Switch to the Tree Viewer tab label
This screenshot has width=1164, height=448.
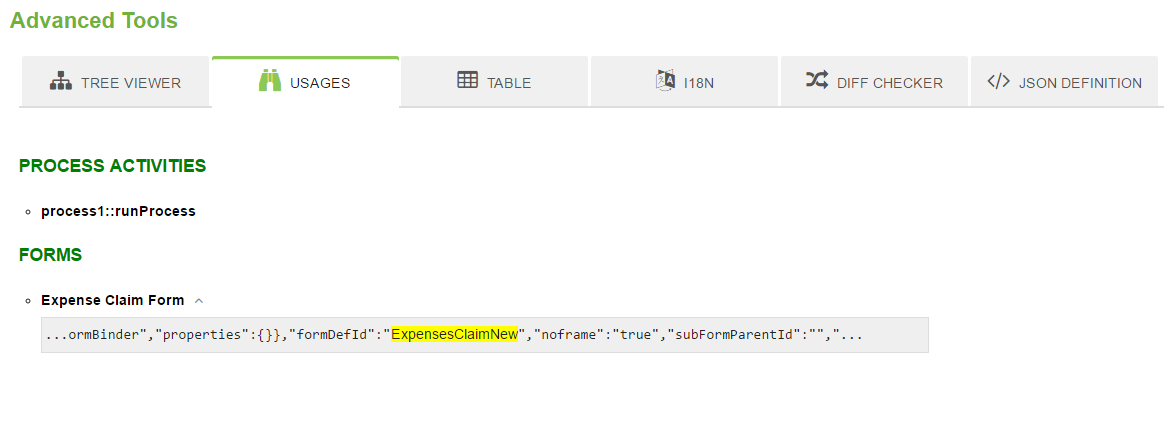point(131,83)
